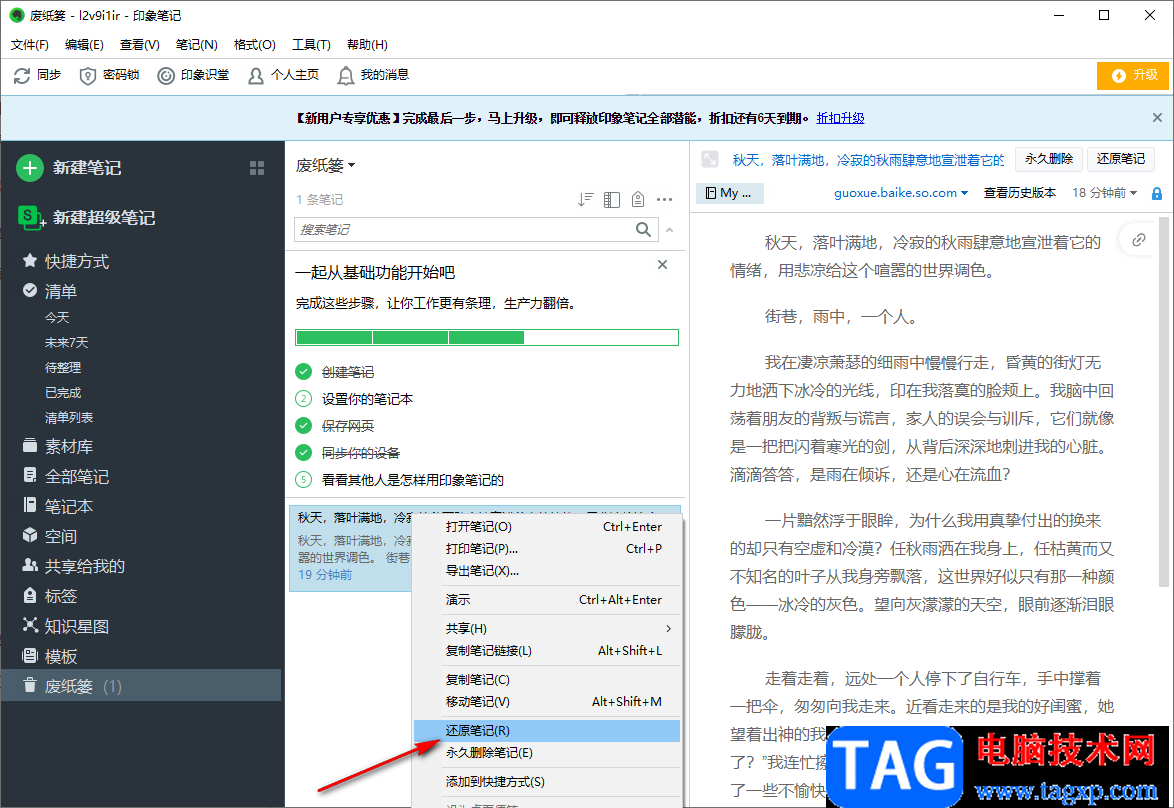Select step 5 看看其他人是怎样用印象笔记的
1174x808 pixels.
click(400, 479)
